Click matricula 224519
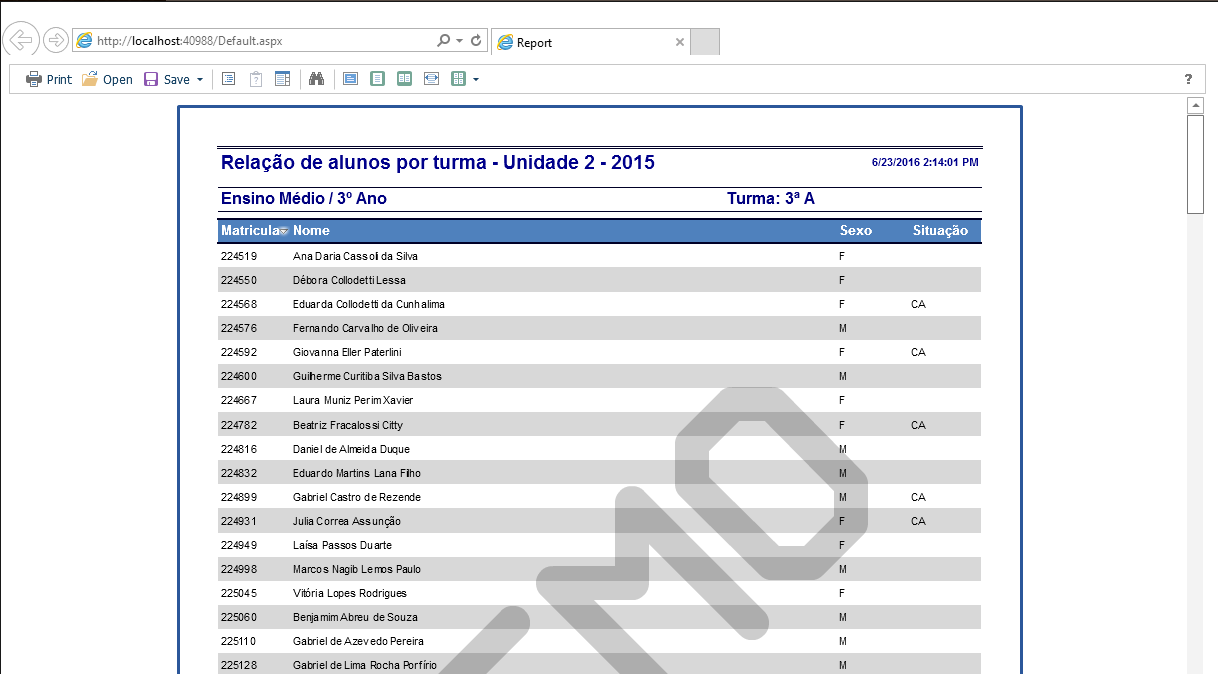 (238, 256)
